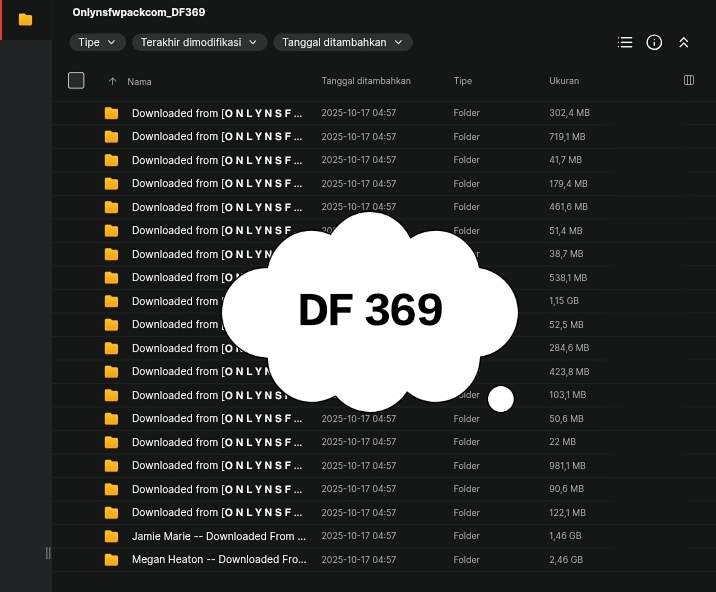This screenshot has height=592, width=716.
Task: Click the 2,46 GB size cell
Action: click(x=566, y=560)
